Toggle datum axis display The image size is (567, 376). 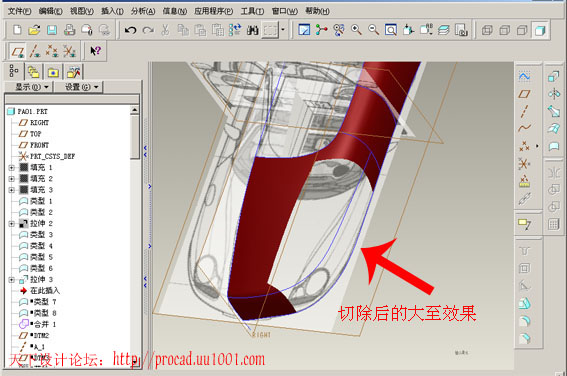pyautogui.click(x=35, y=51)
